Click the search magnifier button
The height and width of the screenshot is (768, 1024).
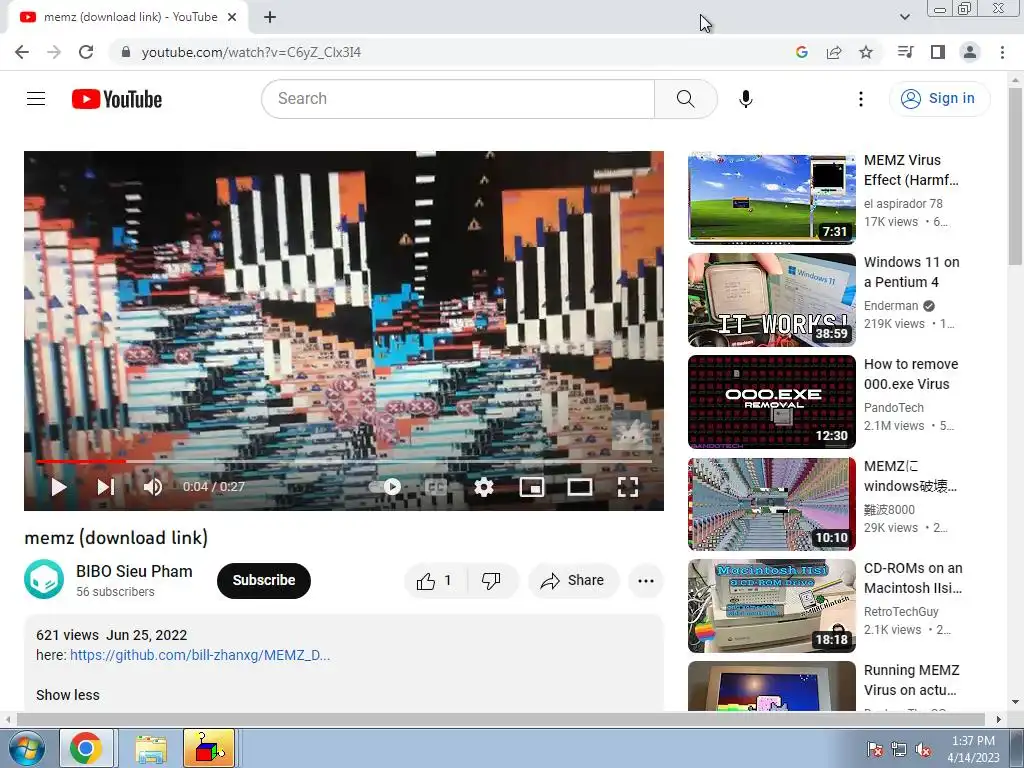[686, 99]
